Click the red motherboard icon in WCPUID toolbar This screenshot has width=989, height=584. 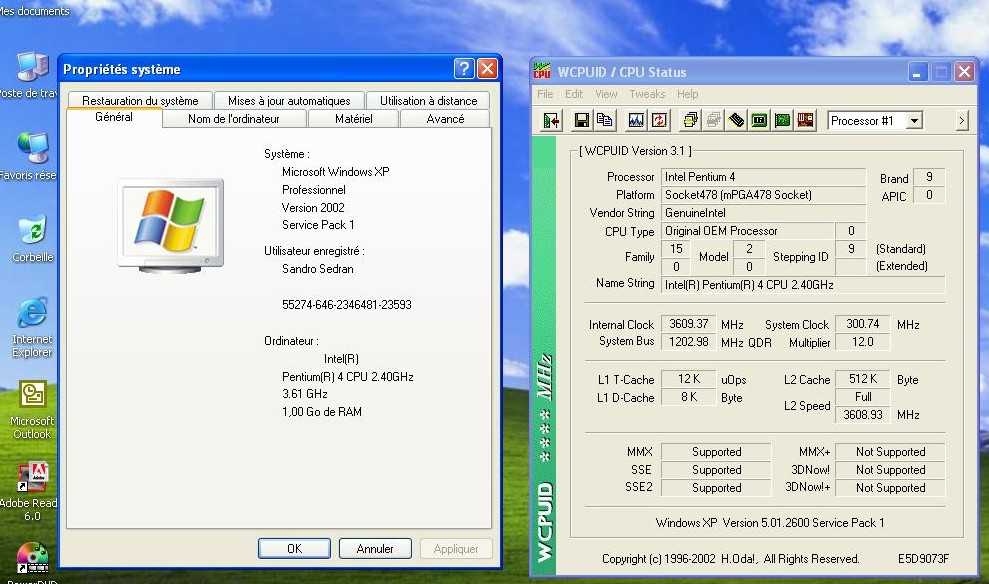click(x=805, y=120)
